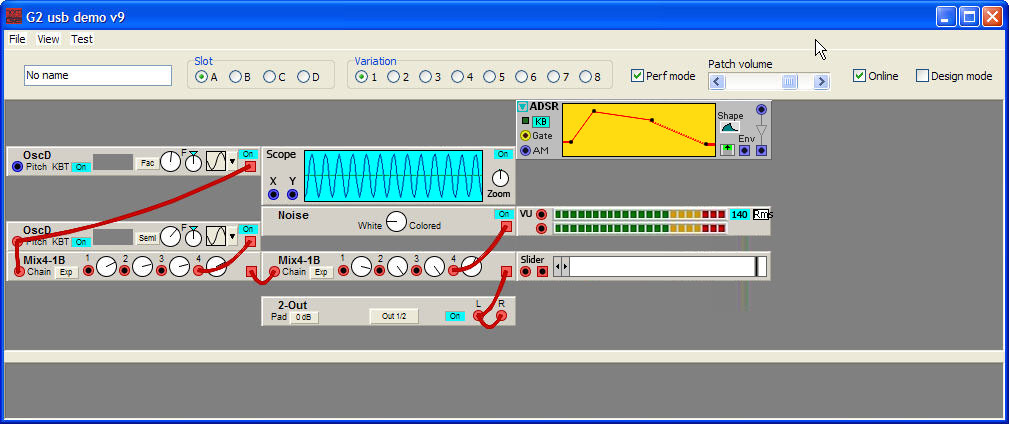Enable the Design mode checkbox
This screenshot has width=1009, height=424.
[922, 76]
